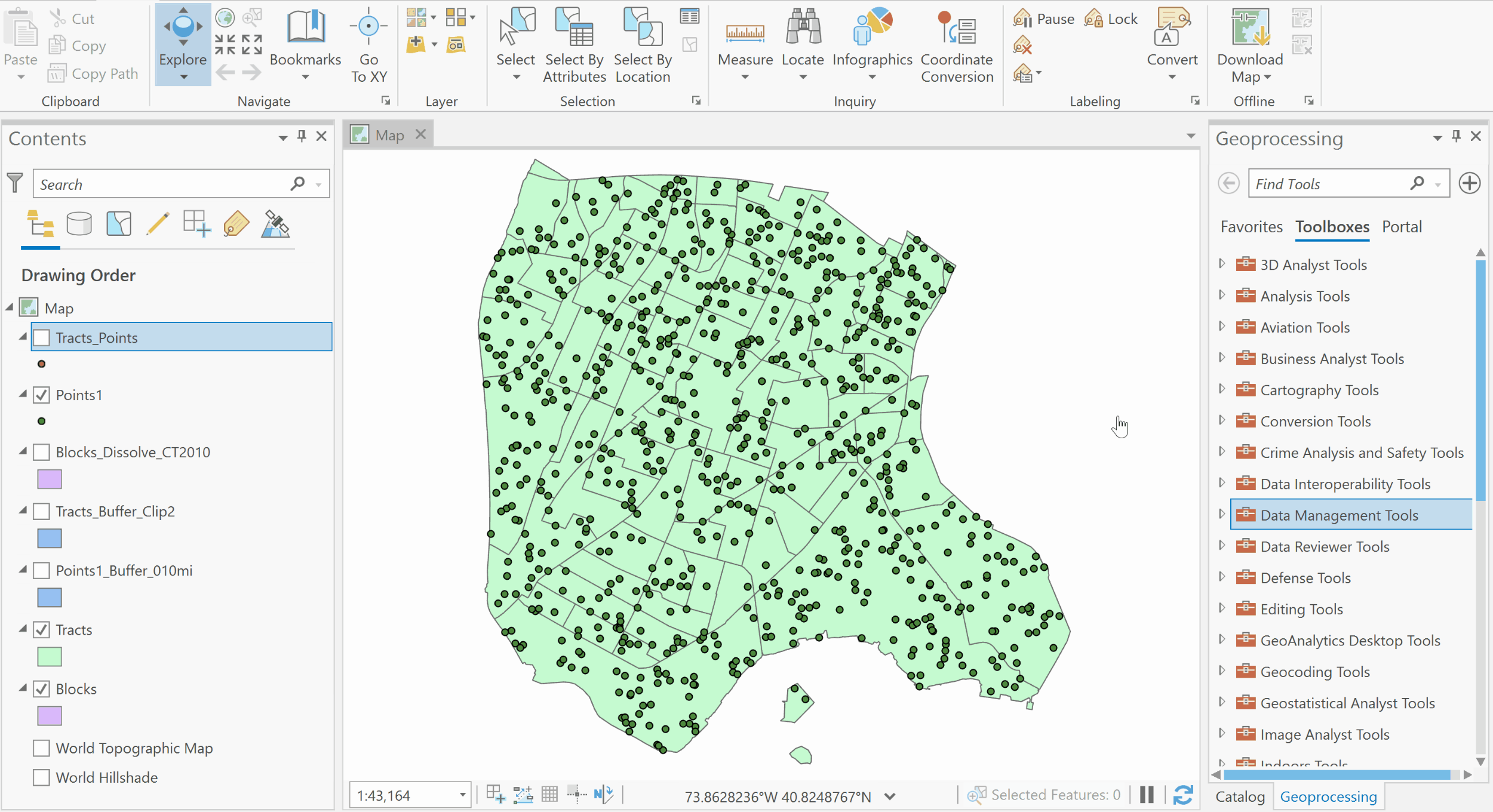
Task: Enable the Tracts_Points layer
Action: click(41, 337)
